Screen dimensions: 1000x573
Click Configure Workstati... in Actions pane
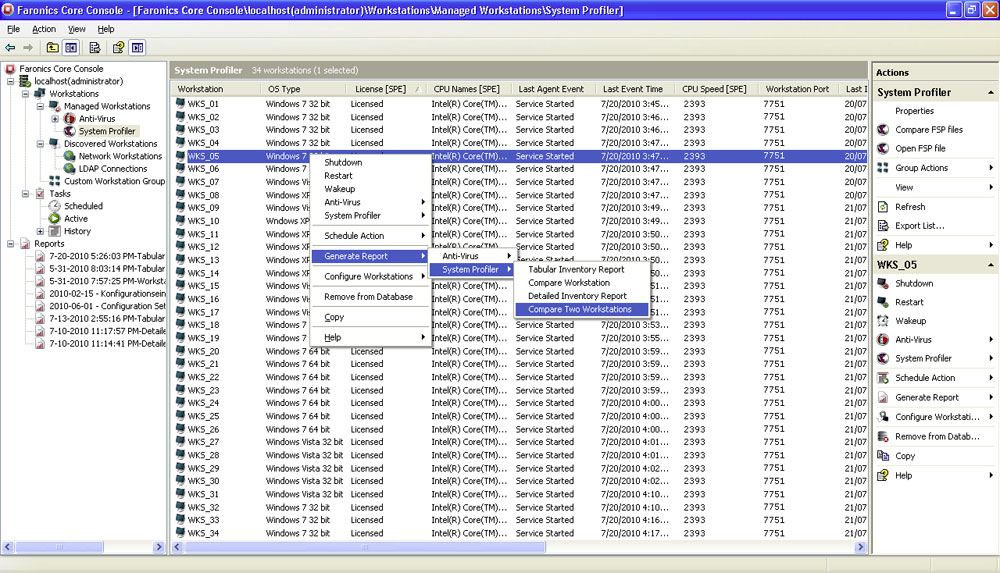[937, 417]
